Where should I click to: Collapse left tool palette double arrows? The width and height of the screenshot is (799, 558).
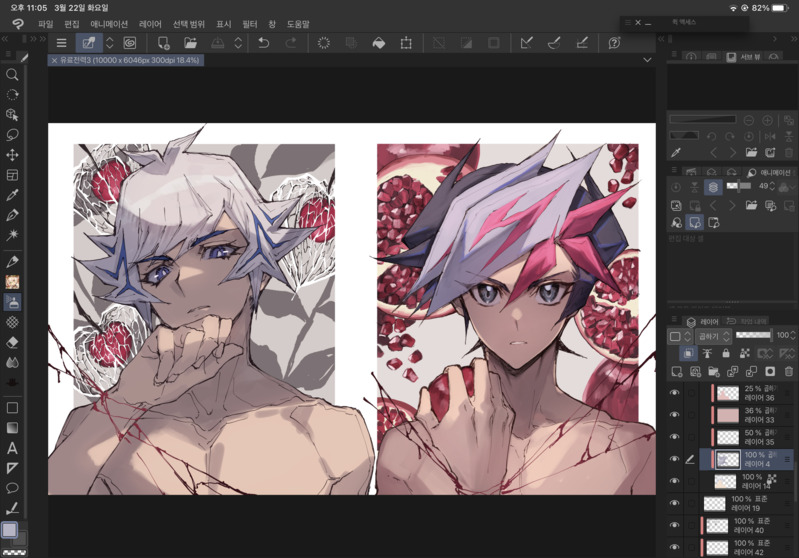(5, 39)
